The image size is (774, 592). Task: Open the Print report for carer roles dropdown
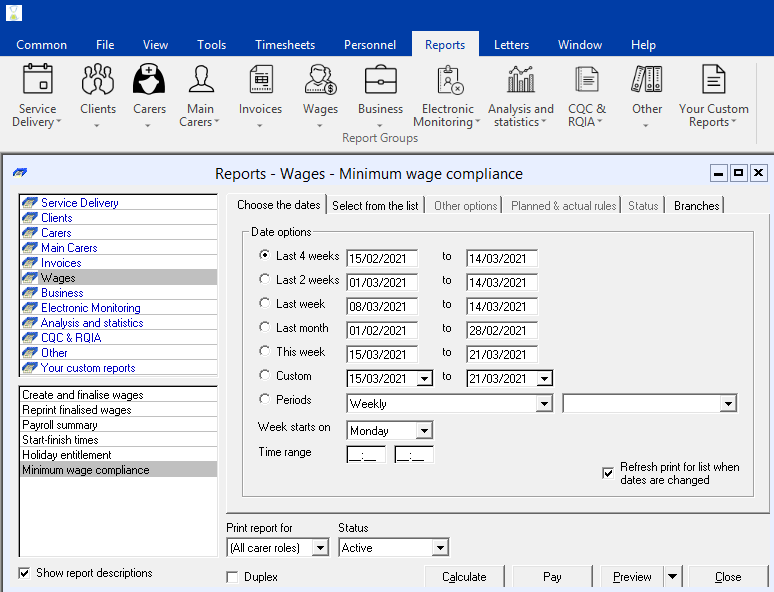pos(320,548)
